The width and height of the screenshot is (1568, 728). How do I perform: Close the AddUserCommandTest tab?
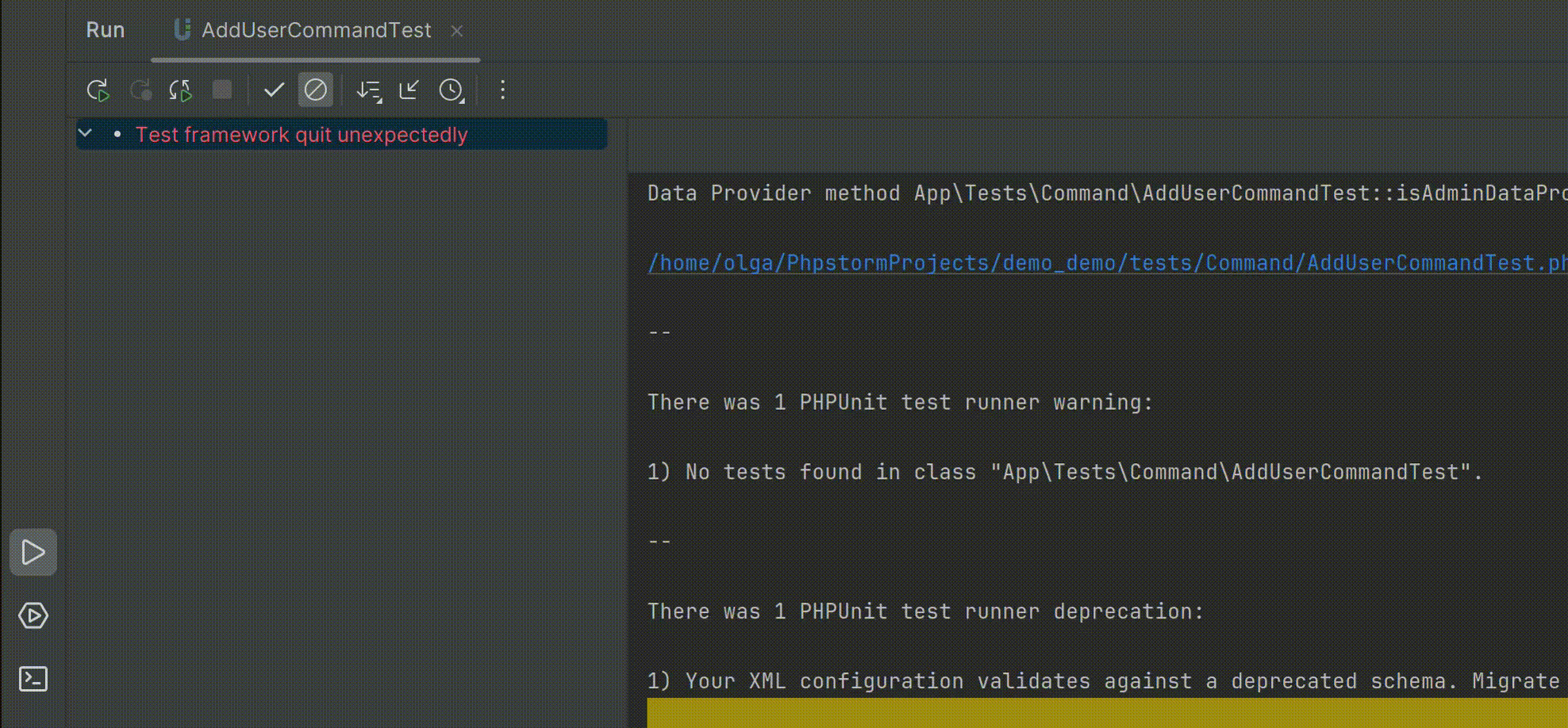[457, 30]
